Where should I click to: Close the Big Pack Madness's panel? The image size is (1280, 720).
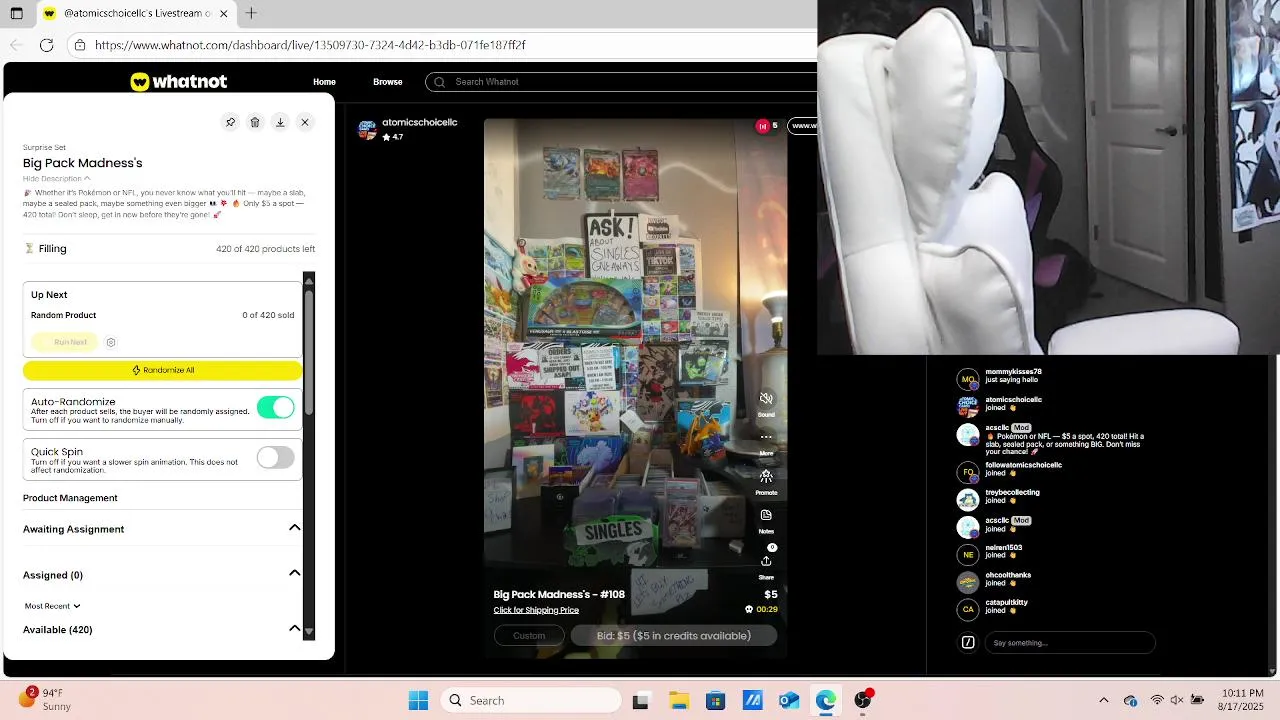coord(305,122)
